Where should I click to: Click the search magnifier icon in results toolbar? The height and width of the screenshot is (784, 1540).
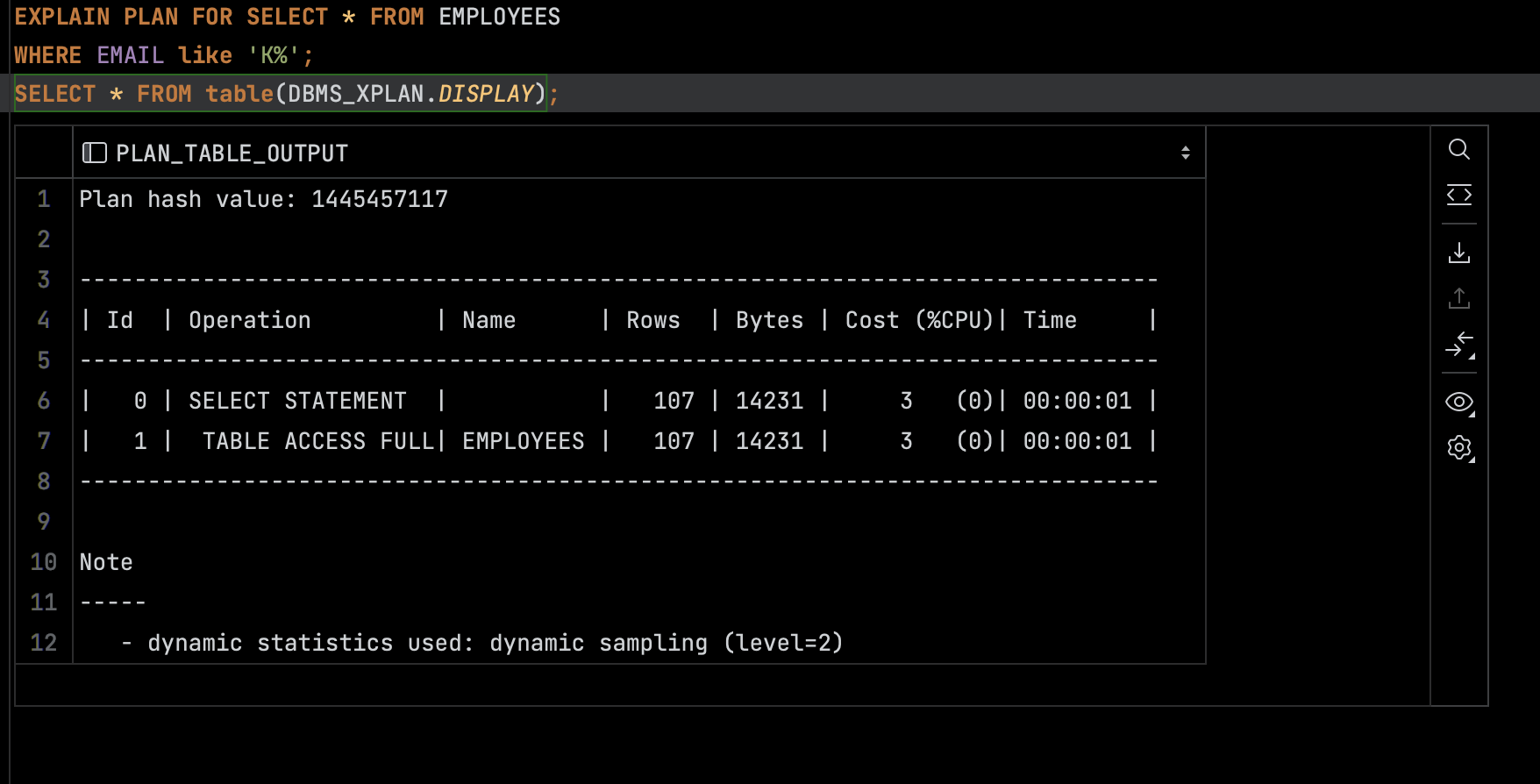(1458, 150)
